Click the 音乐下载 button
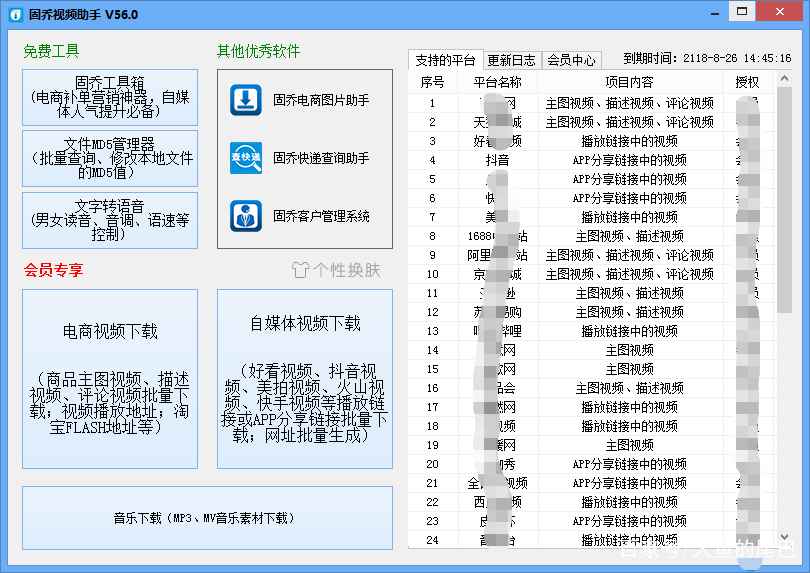Screen dimensions: 810x573 pyautogui.click(x=206, y=518)
